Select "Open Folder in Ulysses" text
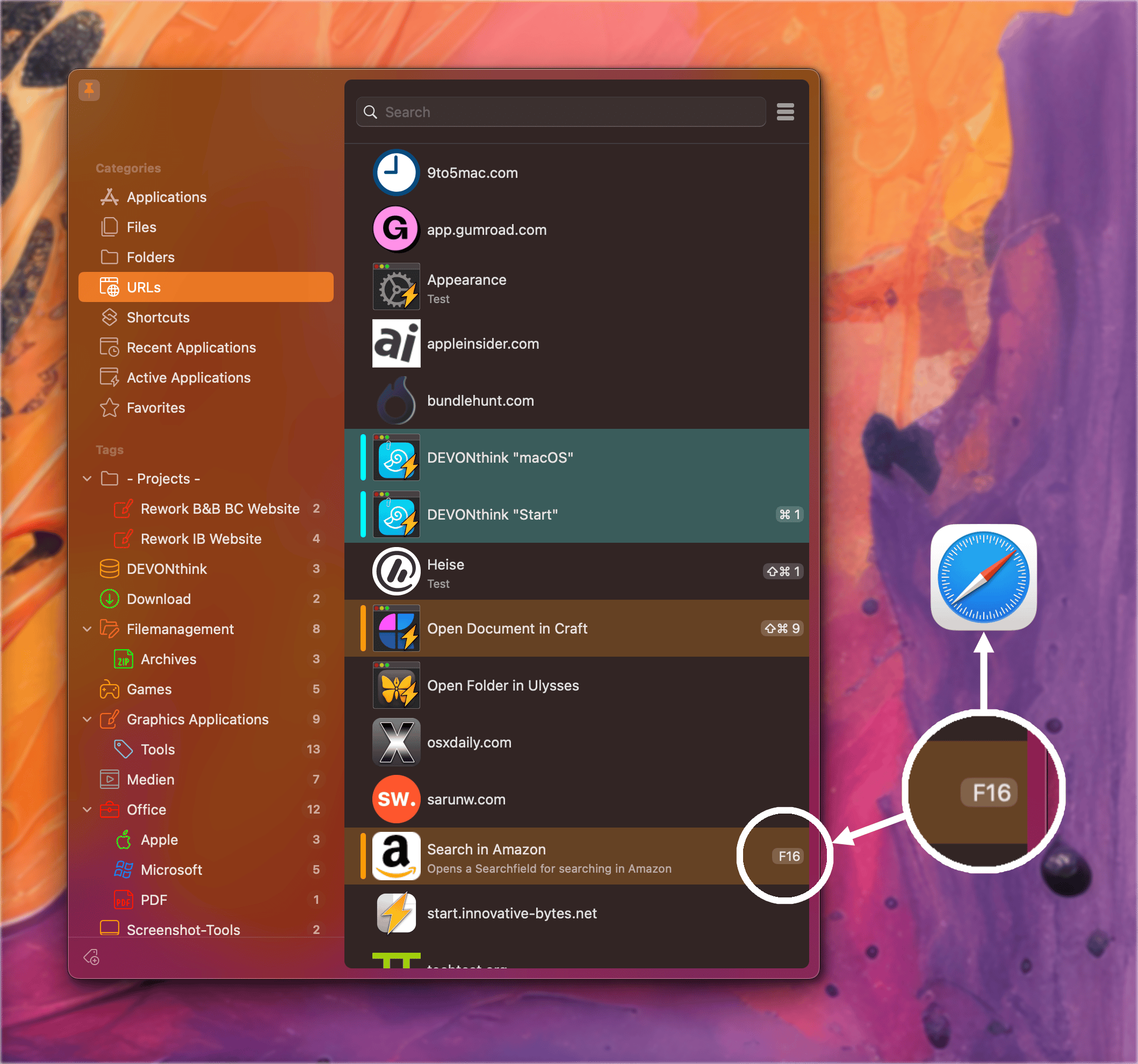Viewport: 1138px width, 1064px height. 502,686
